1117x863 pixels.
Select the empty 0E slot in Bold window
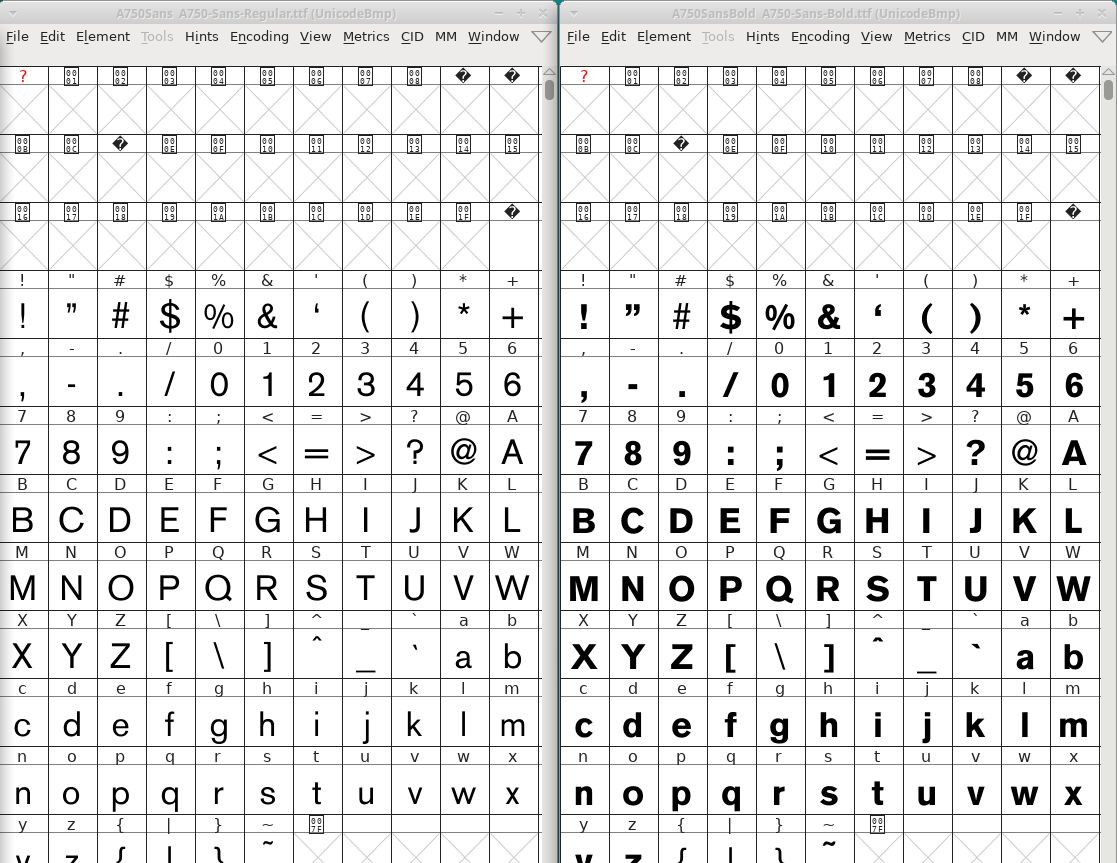[x=730, y=177]
